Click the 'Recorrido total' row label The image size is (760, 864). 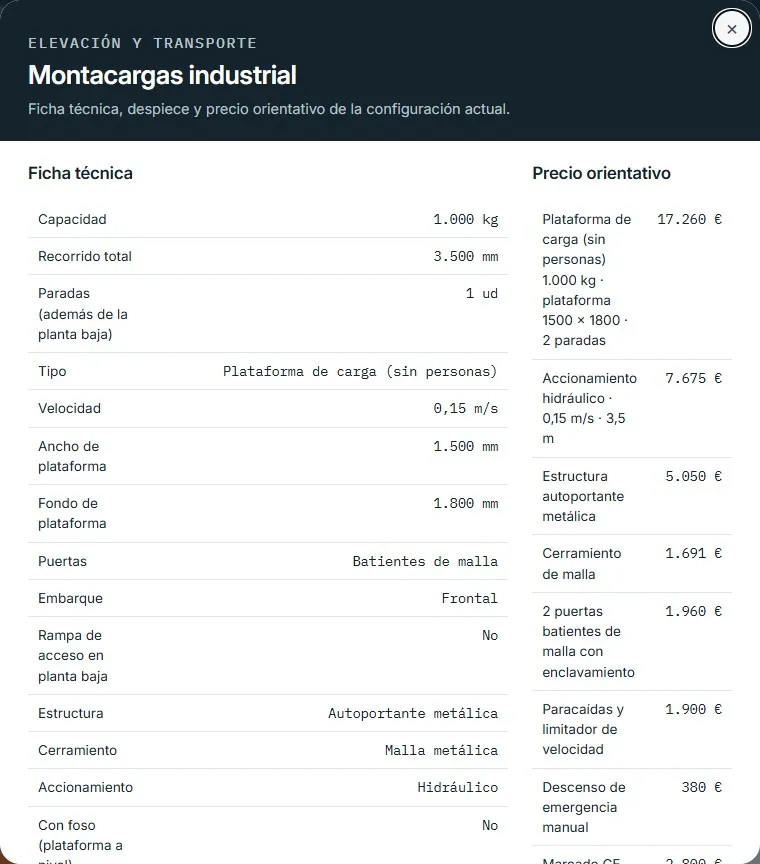[x=85, y=256]
